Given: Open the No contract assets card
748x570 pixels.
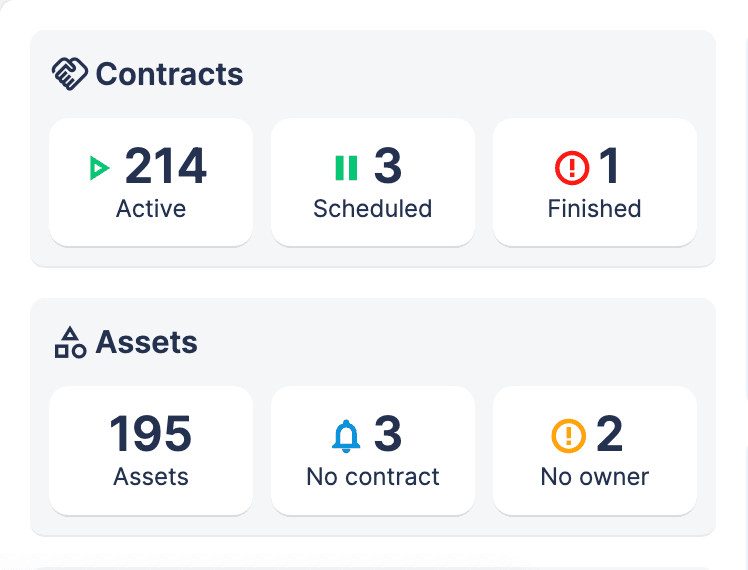Looking at the screenshot, I should (x=373, y=450).
